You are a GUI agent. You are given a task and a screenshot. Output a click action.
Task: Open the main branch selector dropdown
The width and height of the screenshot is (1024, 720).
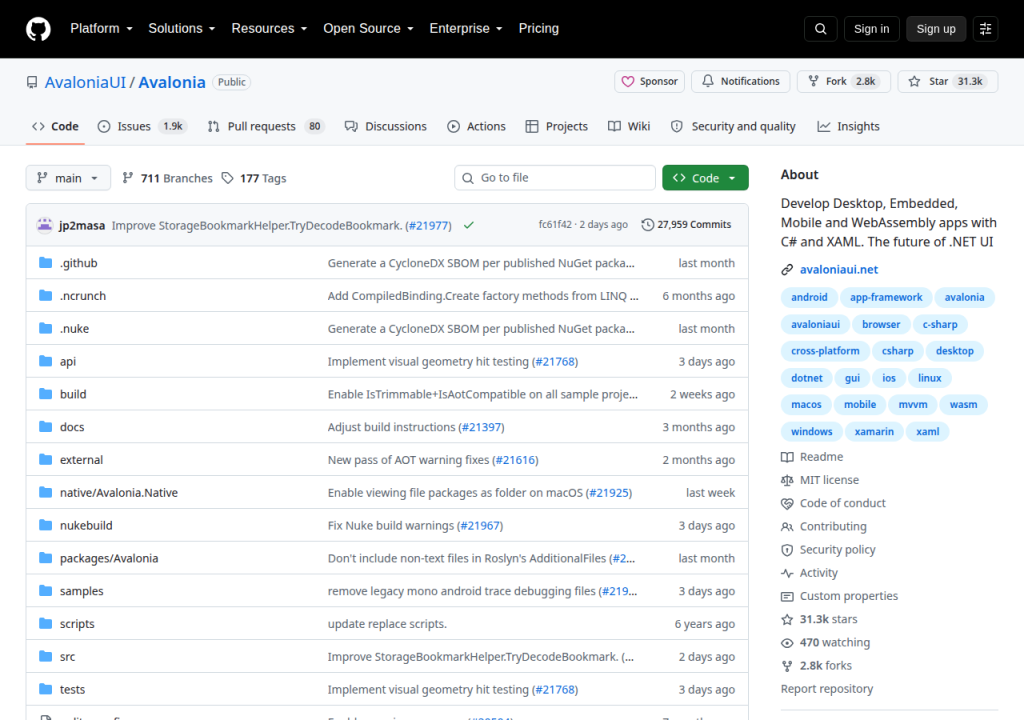click(68, 178)
